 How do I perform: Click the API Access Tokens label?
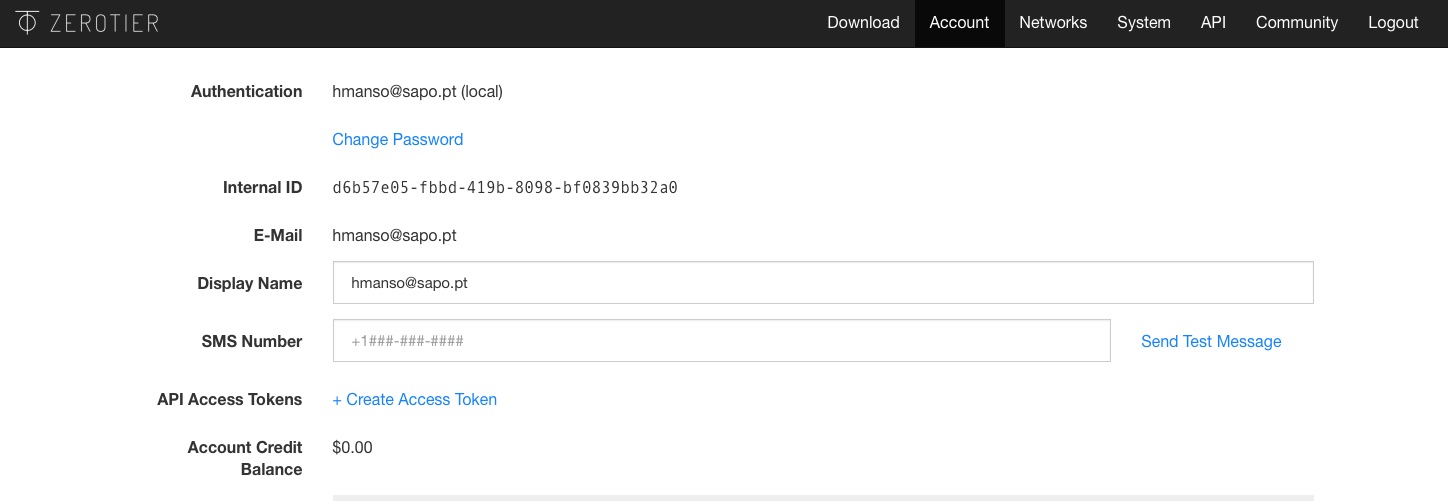[x=229, y=399]
